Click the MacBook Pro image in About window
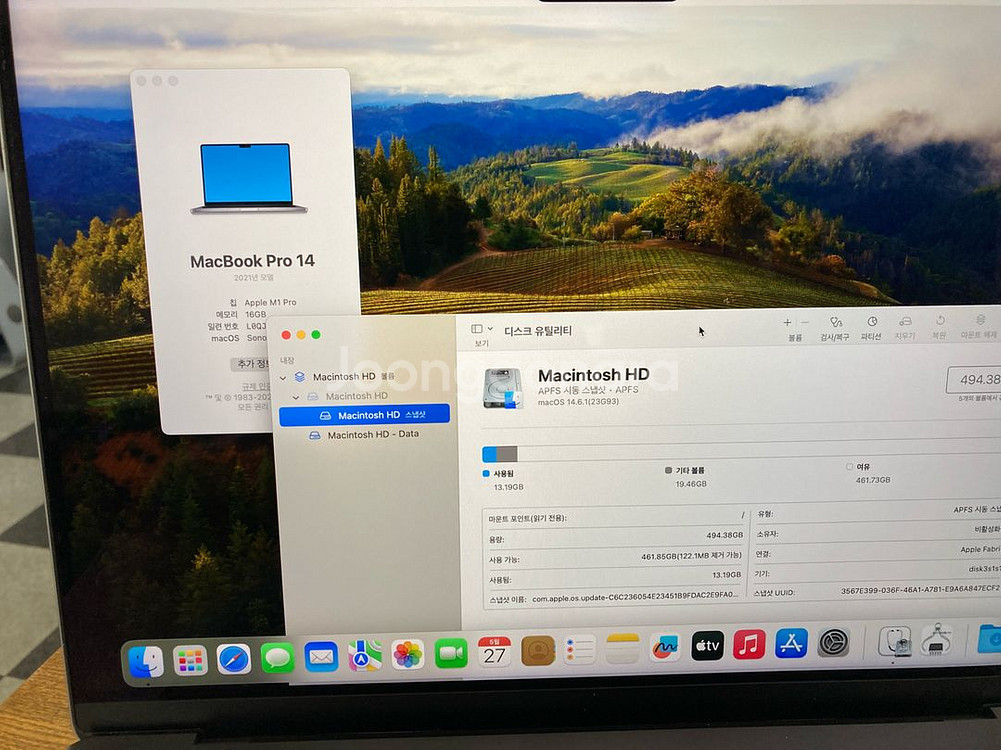Image resolution: width=1001 pixels, height=750 pixels. (248, 178)
